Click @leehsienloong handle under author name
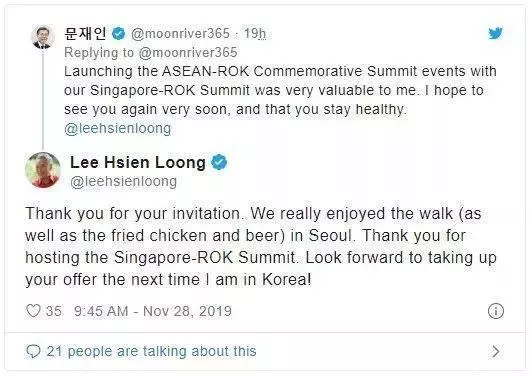Viewport: 530px width, 376px height. tap(124, 182)
